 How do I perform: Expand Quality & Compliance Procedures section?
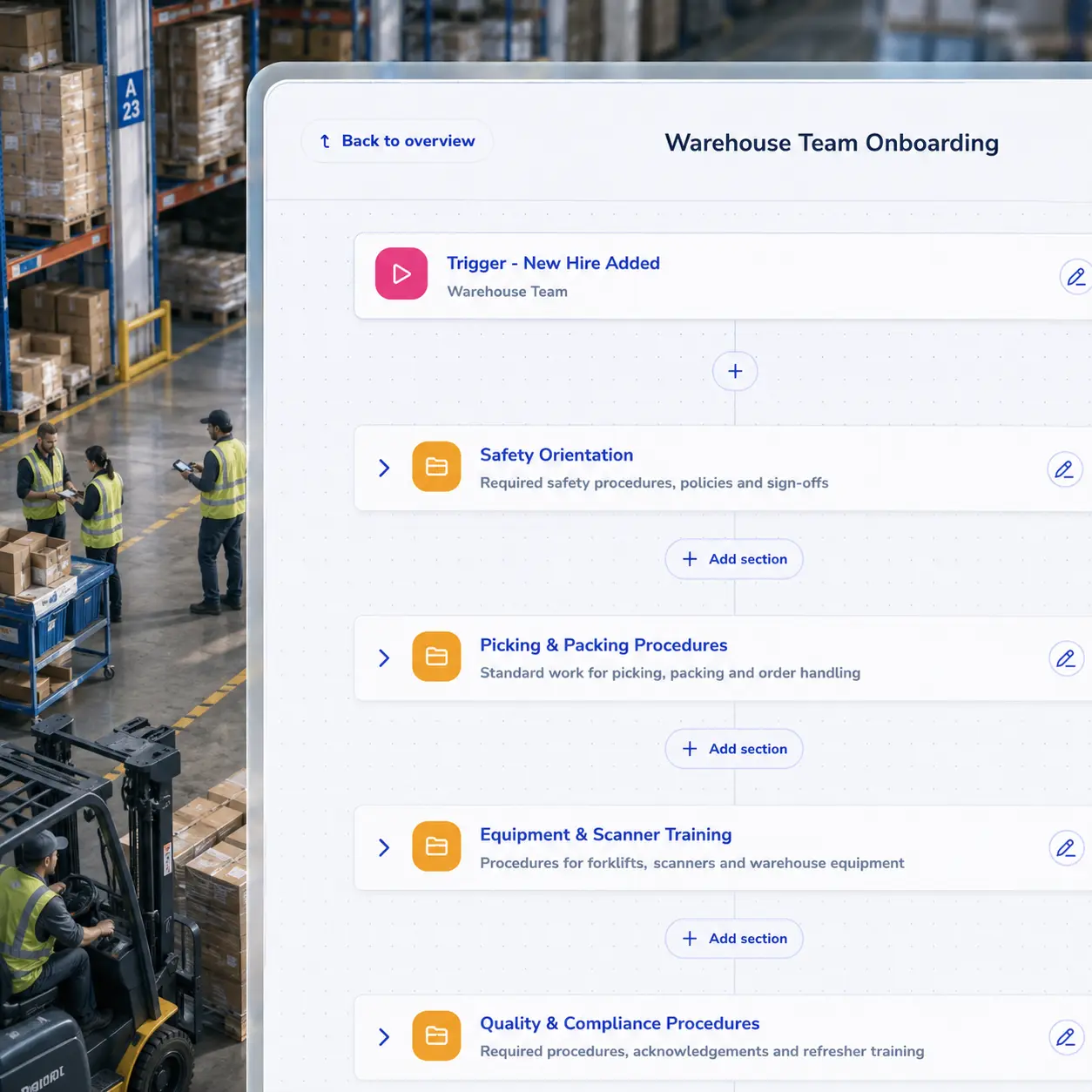coord(384,1036)
